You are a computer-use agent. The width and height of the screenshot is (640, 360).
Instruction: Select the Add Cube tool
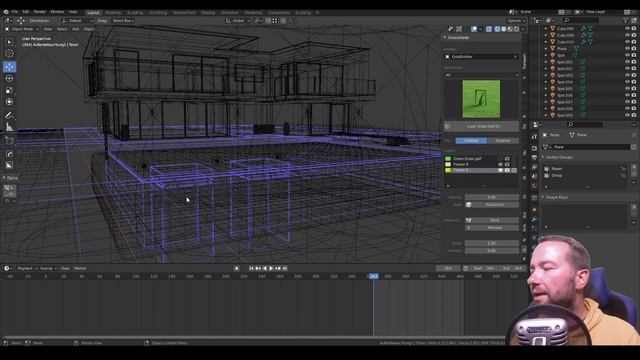pos(9,141)
